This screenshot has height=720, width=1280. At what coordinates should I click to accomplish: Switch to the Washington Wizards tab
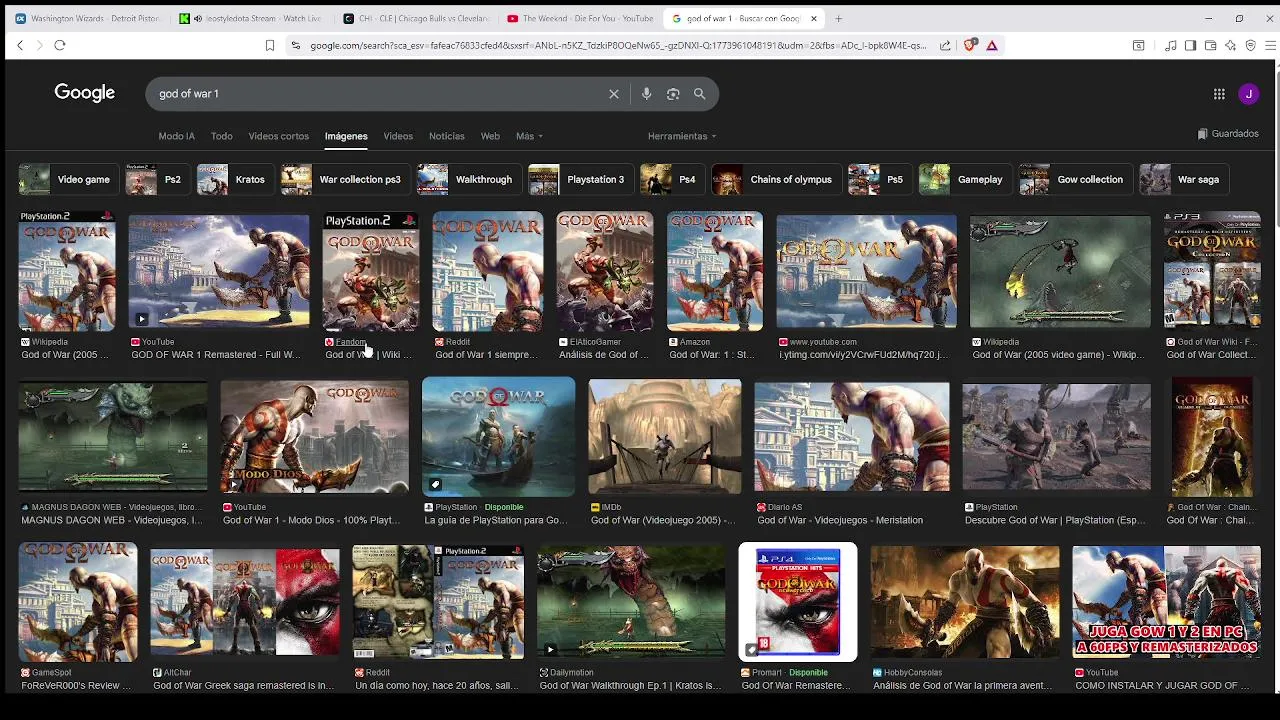[88, 18]
